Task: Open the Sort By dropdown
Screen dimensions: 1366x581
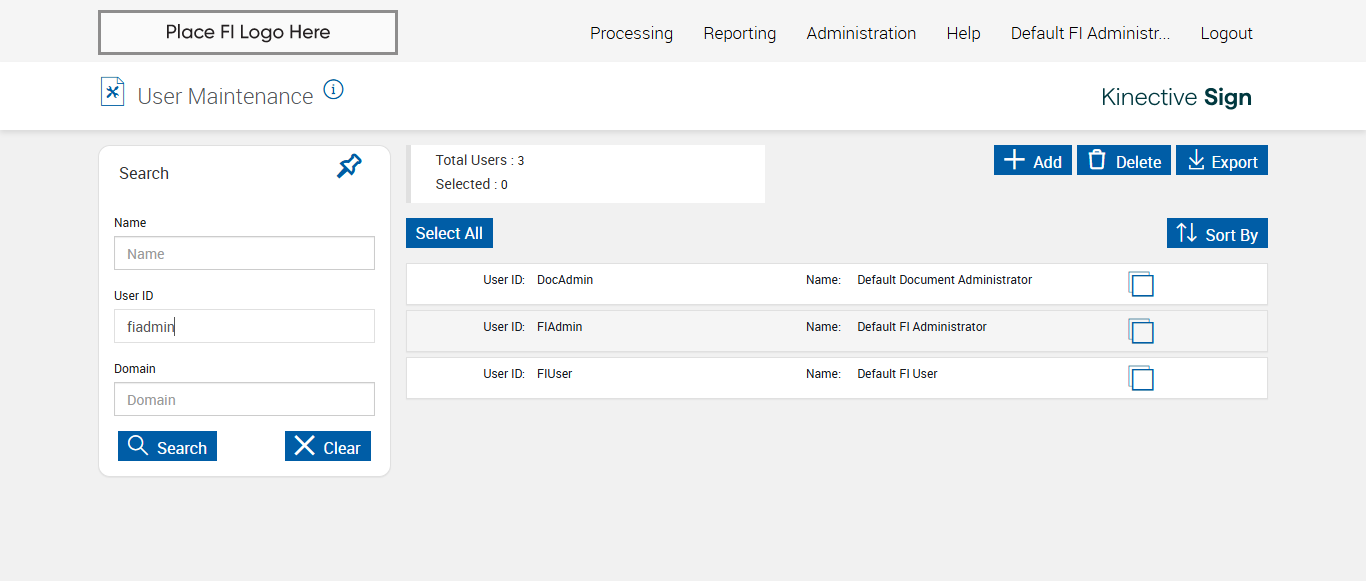Action: pyautogui.click(x=1217, y=233)
